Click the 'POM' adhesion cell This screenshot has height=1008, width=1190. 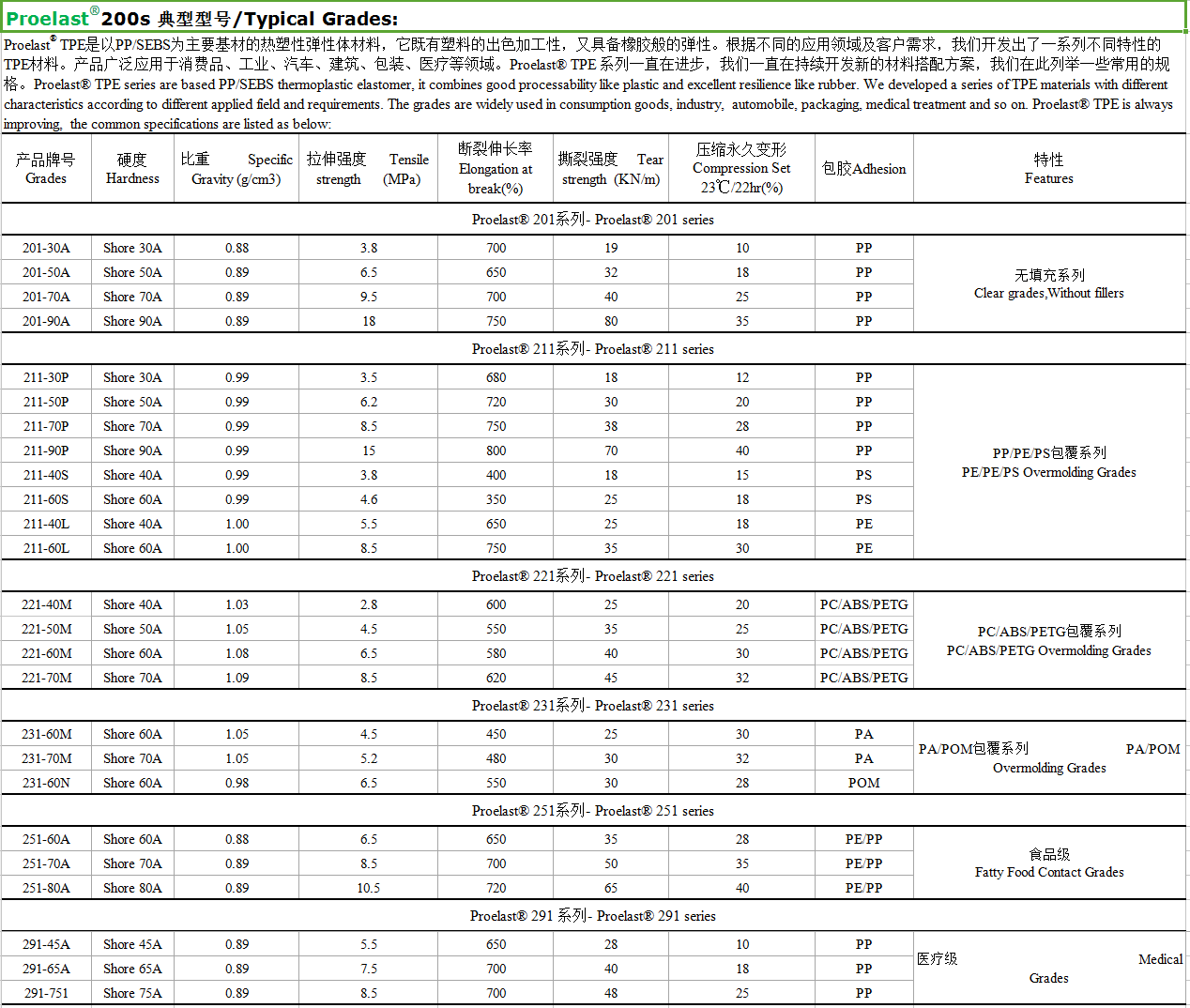pyautogui.click(x=863, y=783)
